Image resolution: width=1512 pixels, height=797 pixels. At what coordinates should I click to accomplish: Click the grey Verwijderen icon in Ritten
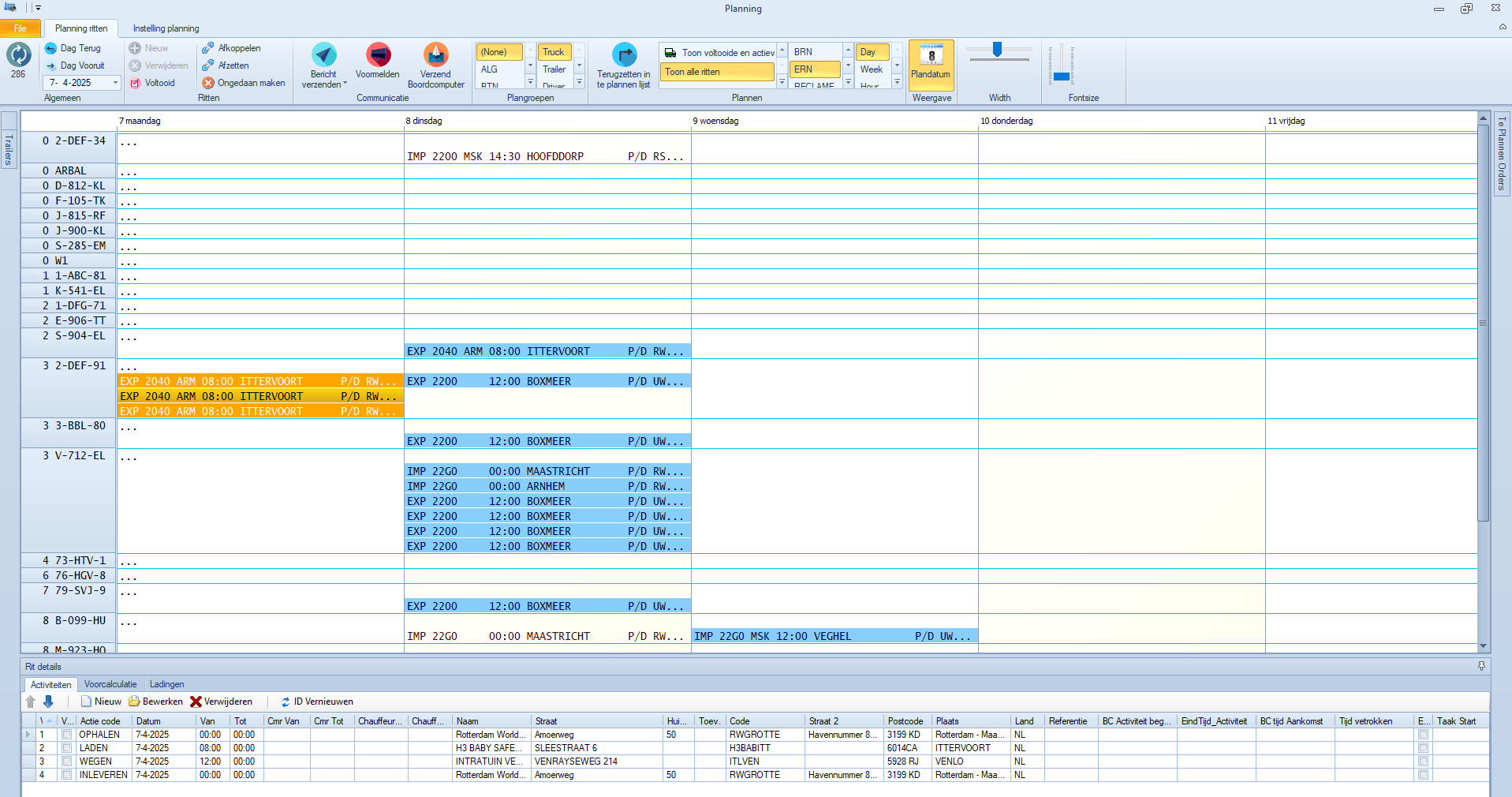tap(135, 65)
